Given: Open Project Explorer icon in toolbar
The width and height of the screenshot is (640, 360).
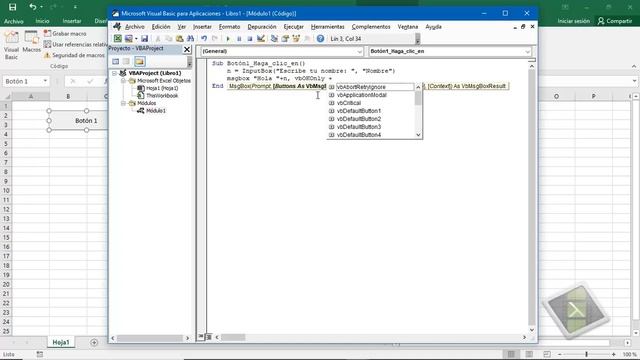Looking at the screenshot, I should point(274,38).
